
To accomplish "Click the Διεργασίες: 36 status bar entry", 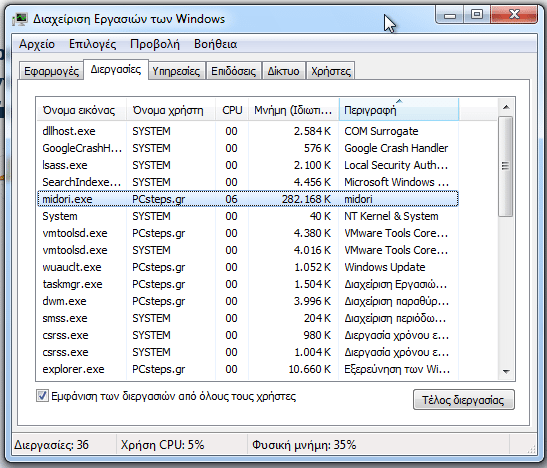I will pyautogui.click(x=51, y=445).
